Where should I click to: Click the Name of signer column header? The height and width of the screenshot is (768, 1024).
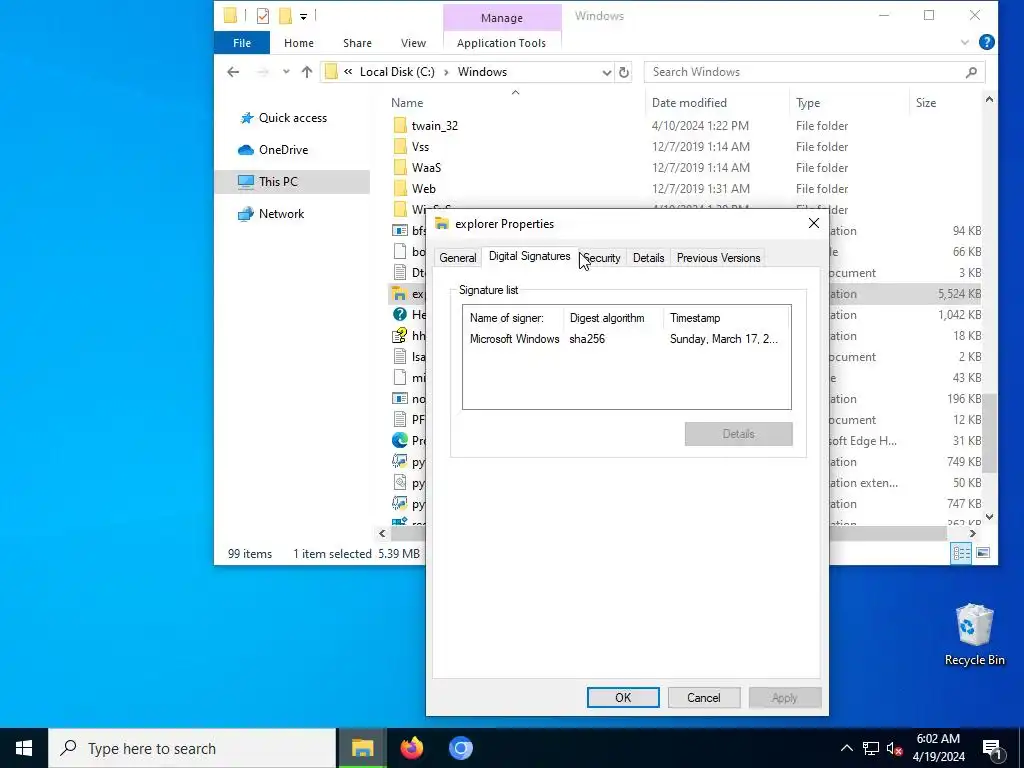coord(513,318)
